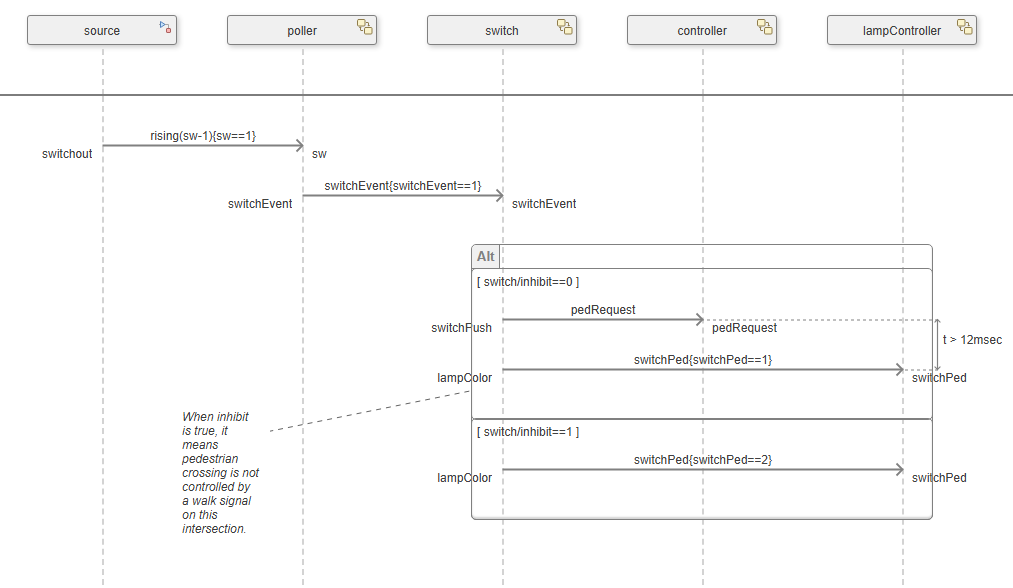Click the component icon on the switch header

[565, 28]
